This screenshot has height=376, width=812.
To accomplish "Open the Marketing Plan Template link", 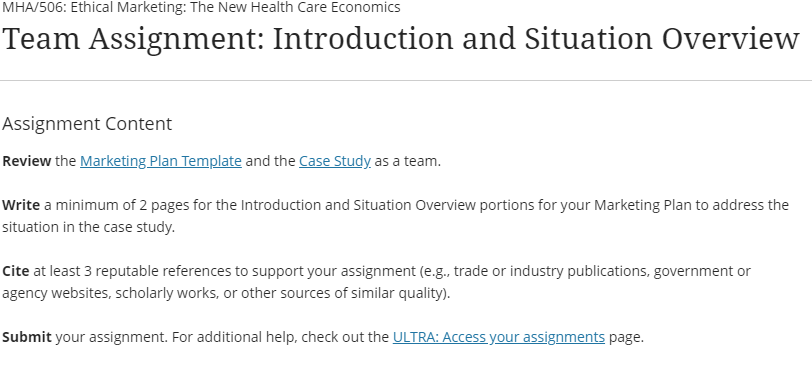I will (x=161, y=161).
